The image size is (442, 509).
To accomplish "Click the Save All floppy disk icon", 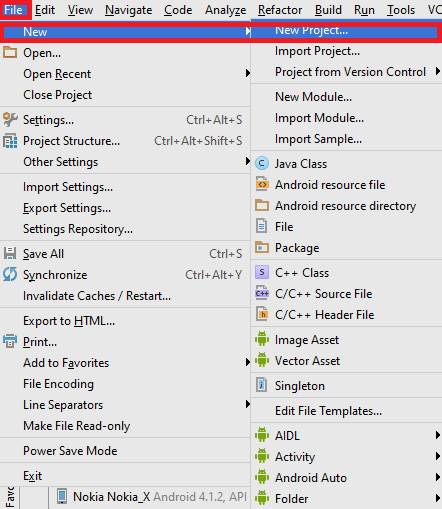I will 10,253.
